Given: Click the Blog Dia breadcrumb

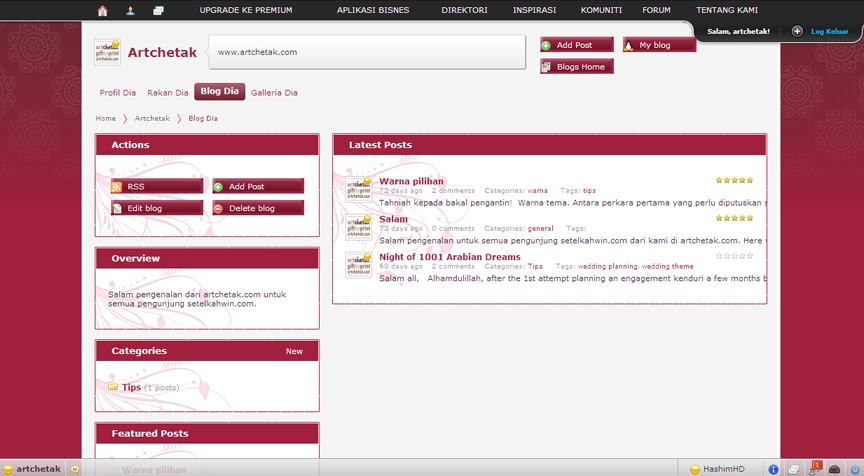Looking at the screenshot, I should 203,118.
